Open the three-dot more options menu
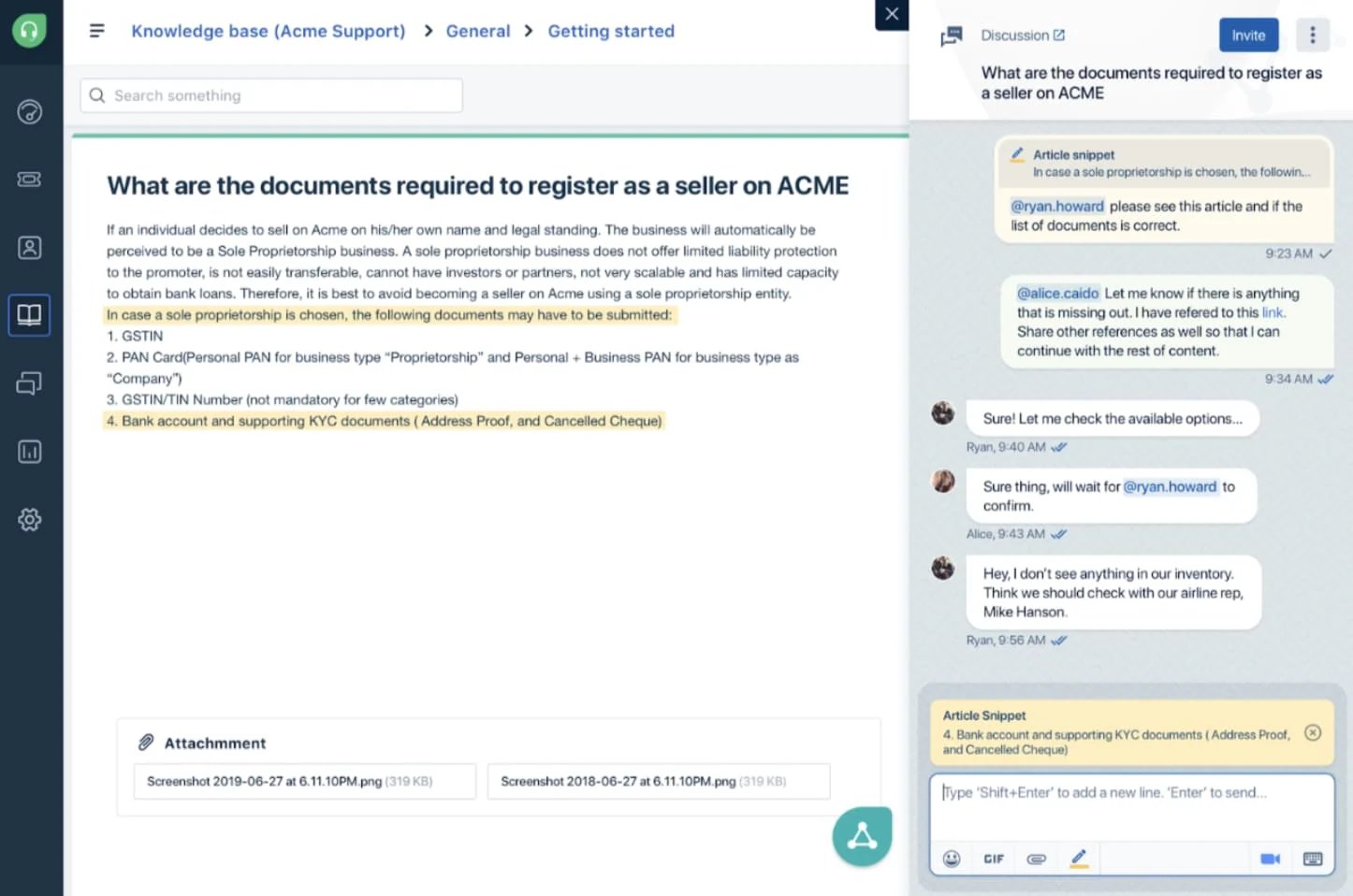 click(1313, 36)
